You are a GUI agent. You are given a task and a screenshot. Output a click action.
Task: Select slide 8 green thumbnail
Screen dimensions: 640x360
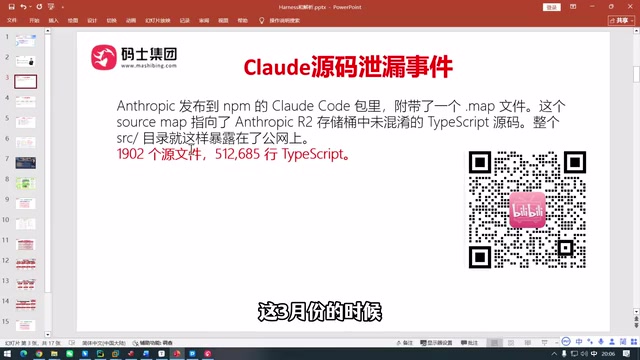(26, 183)
